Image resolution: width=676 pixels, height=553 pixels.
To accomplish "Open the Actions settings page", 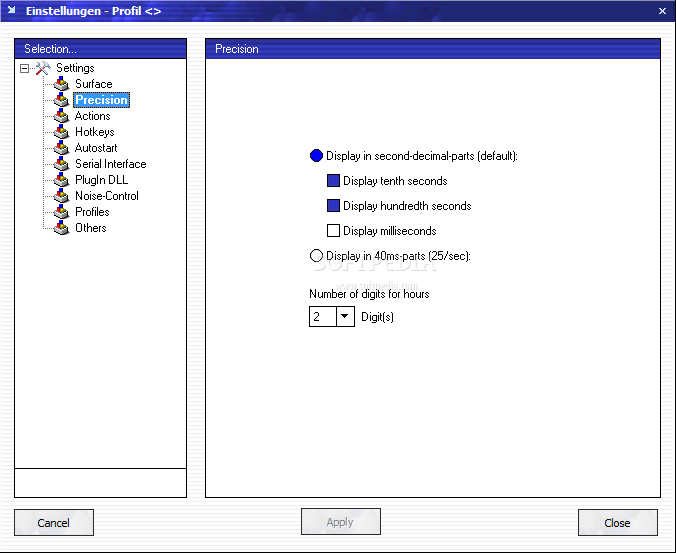I will (x=93, y=116).
